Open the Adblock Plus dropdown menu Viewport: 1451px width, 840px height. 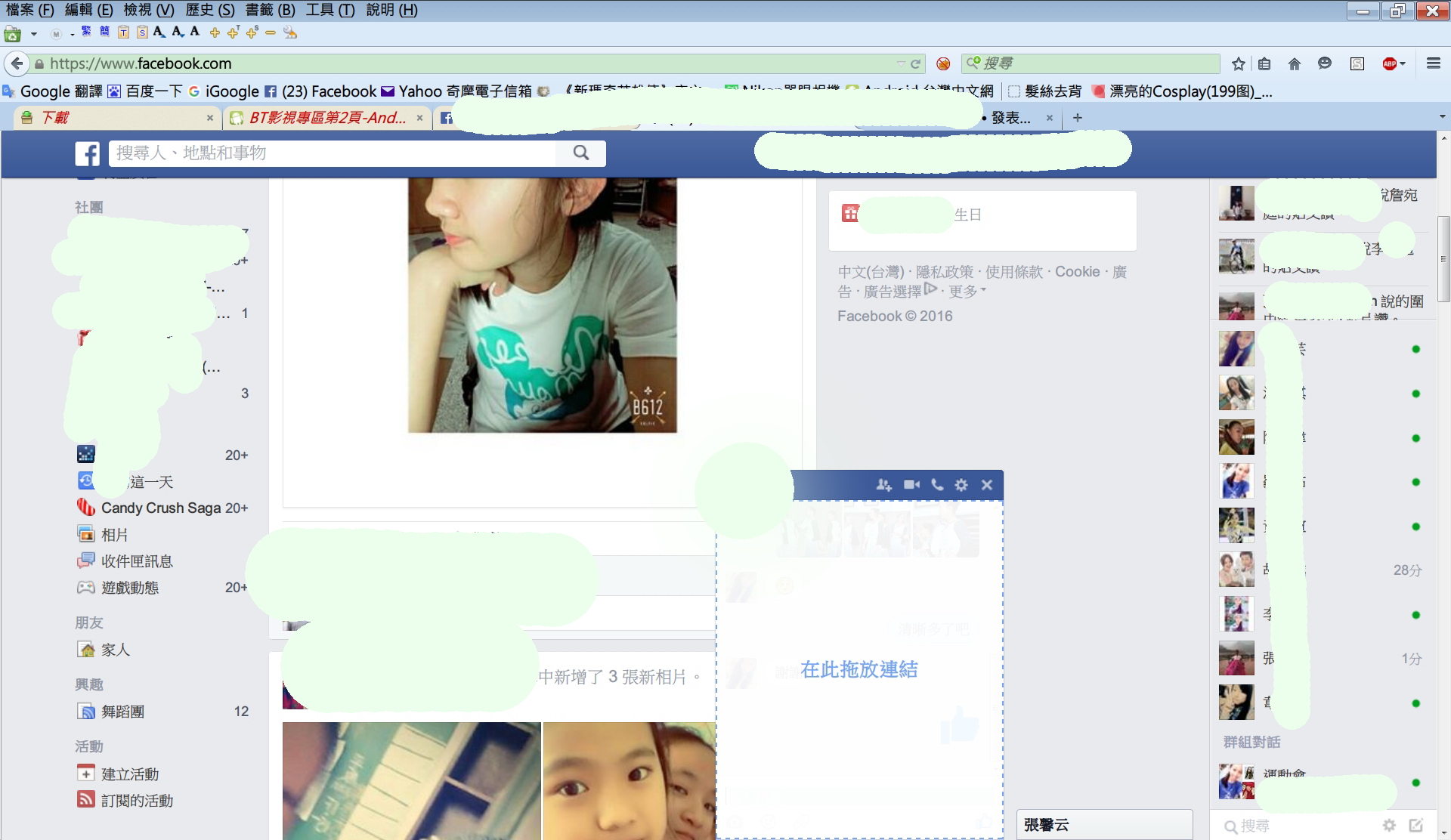(x=1403, y=63)
